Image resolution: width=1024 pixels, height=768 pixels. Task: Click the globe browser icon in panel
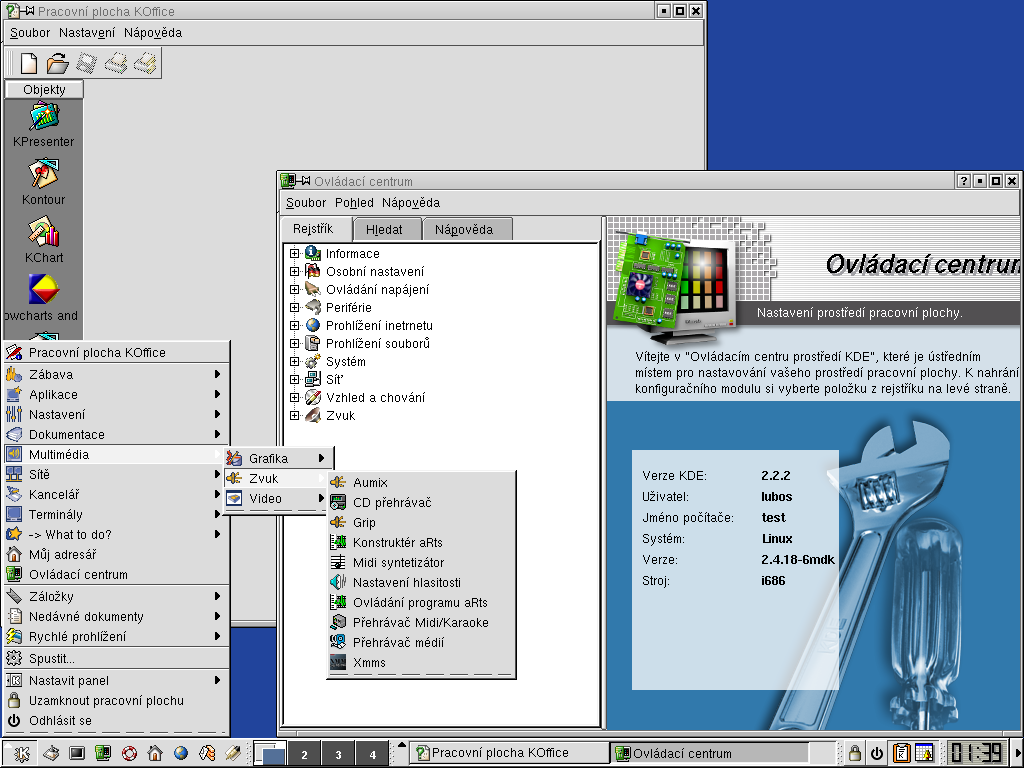181,754
